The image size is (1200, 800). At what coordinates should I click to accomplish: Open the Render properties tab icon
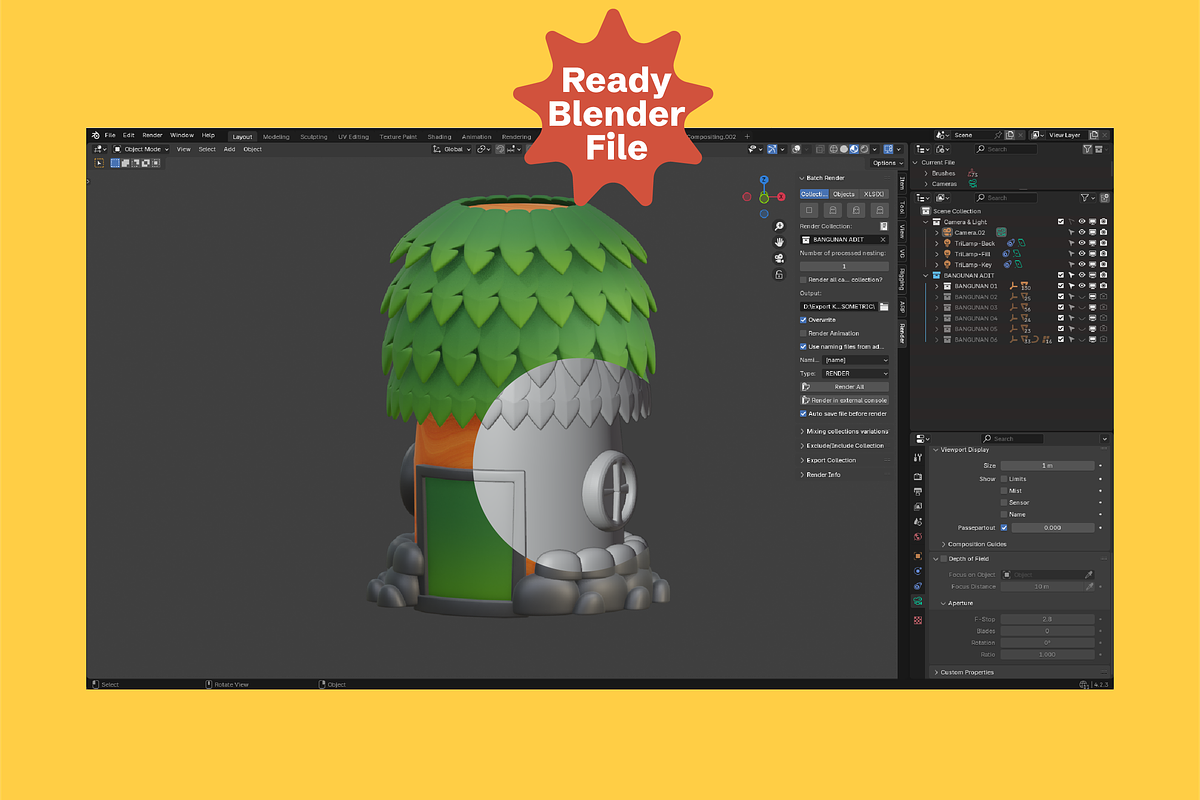918,476
